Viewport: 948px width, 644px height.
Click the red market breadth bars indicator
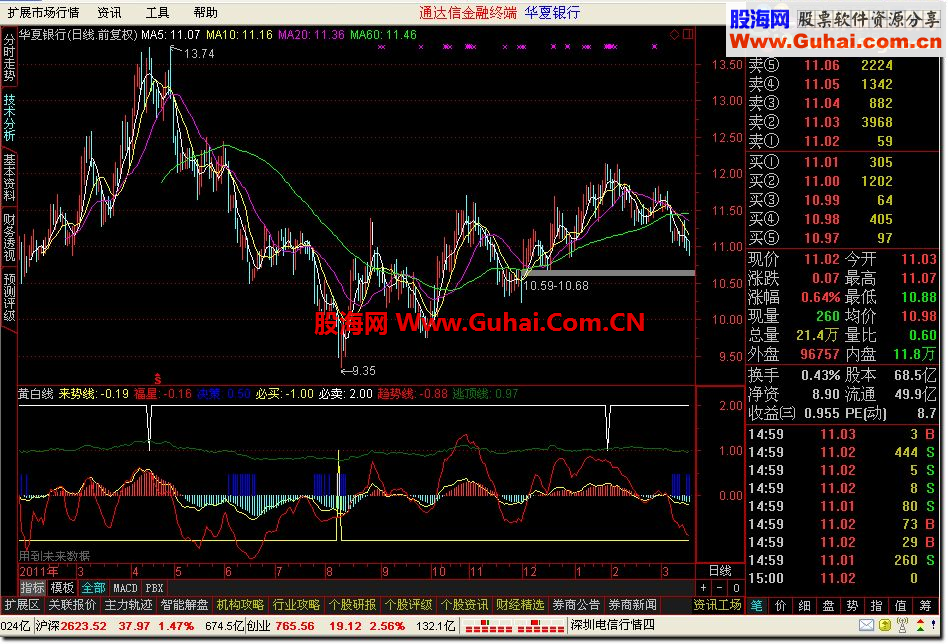point(515,626)
